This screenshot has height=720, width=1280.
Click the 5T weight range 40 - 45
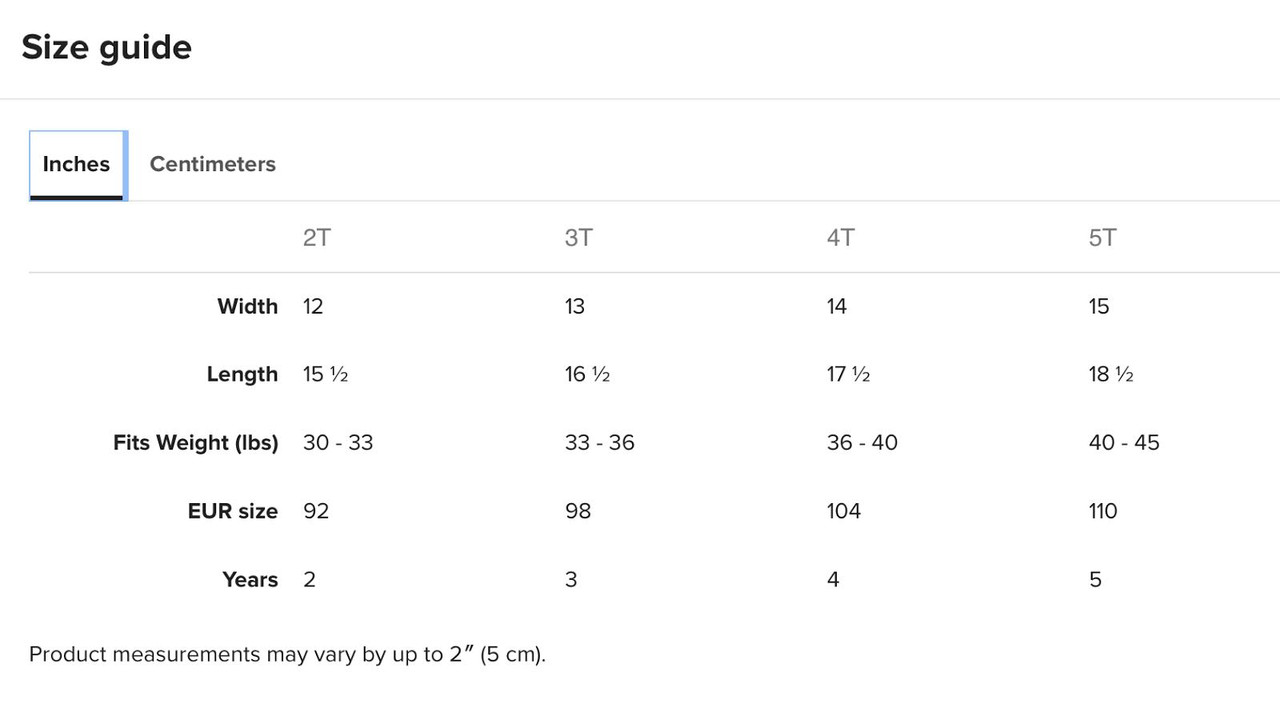pyautogui.click(x=1124, y=442)
